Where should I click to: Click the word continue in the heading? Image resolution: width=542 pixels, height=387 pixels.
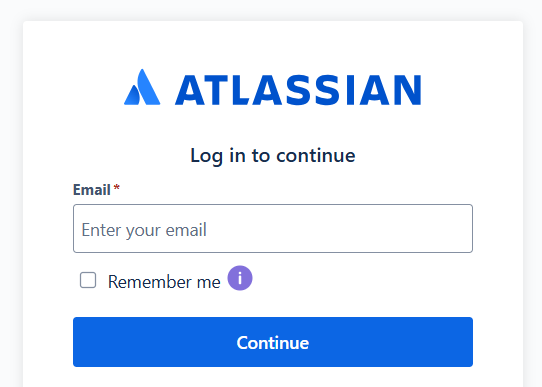click(x=316, y=155)
